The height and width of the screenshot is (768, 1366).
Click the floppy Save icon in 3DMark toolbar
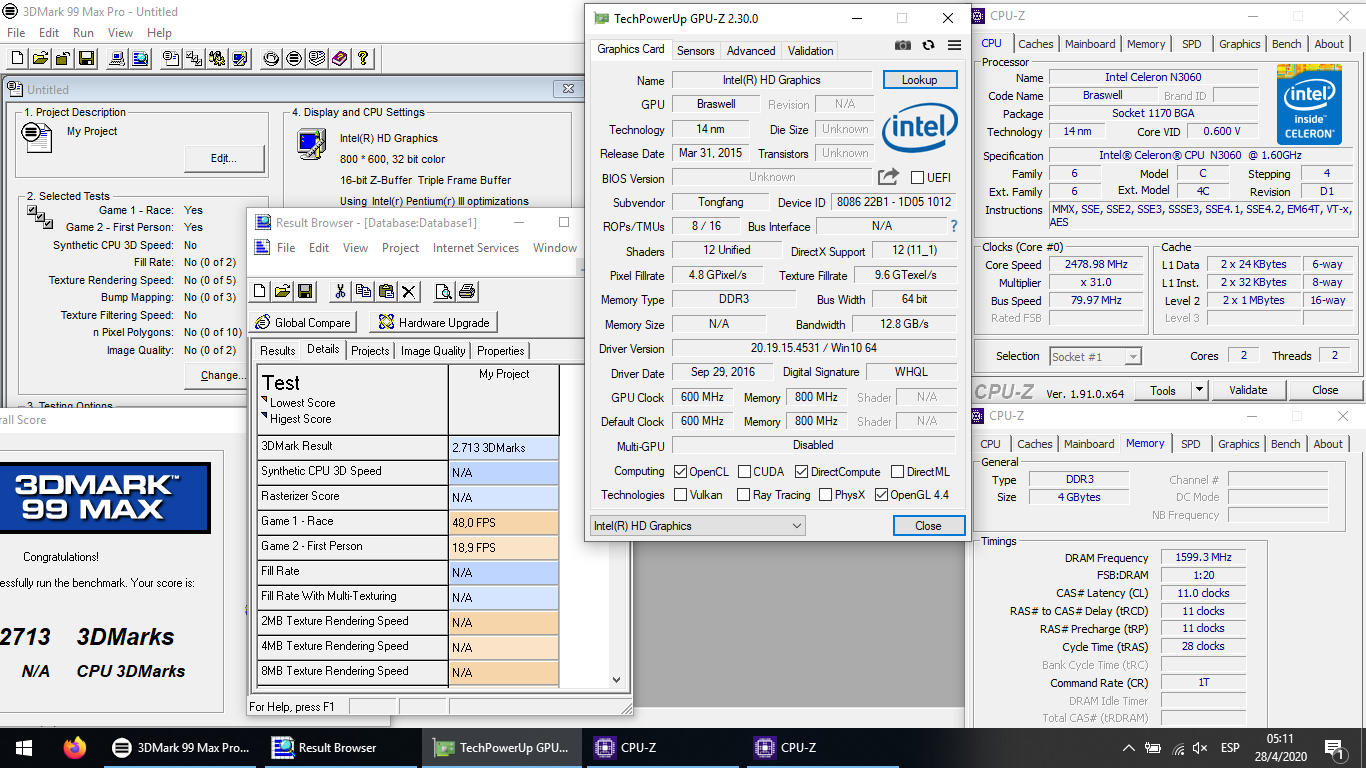86,59
